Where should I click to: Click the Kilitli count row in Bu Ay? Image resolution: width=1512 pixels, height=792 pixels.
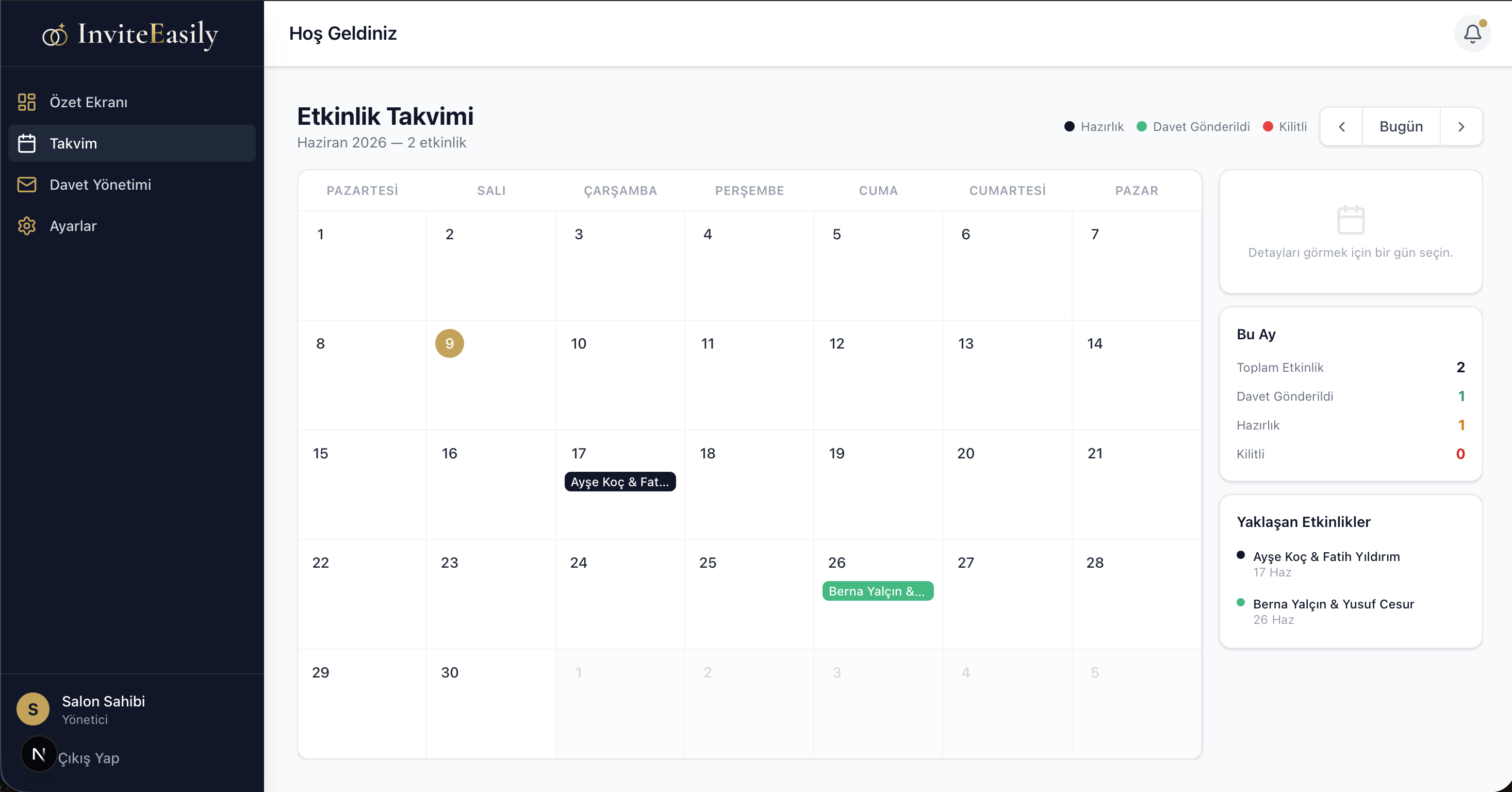1351,454
